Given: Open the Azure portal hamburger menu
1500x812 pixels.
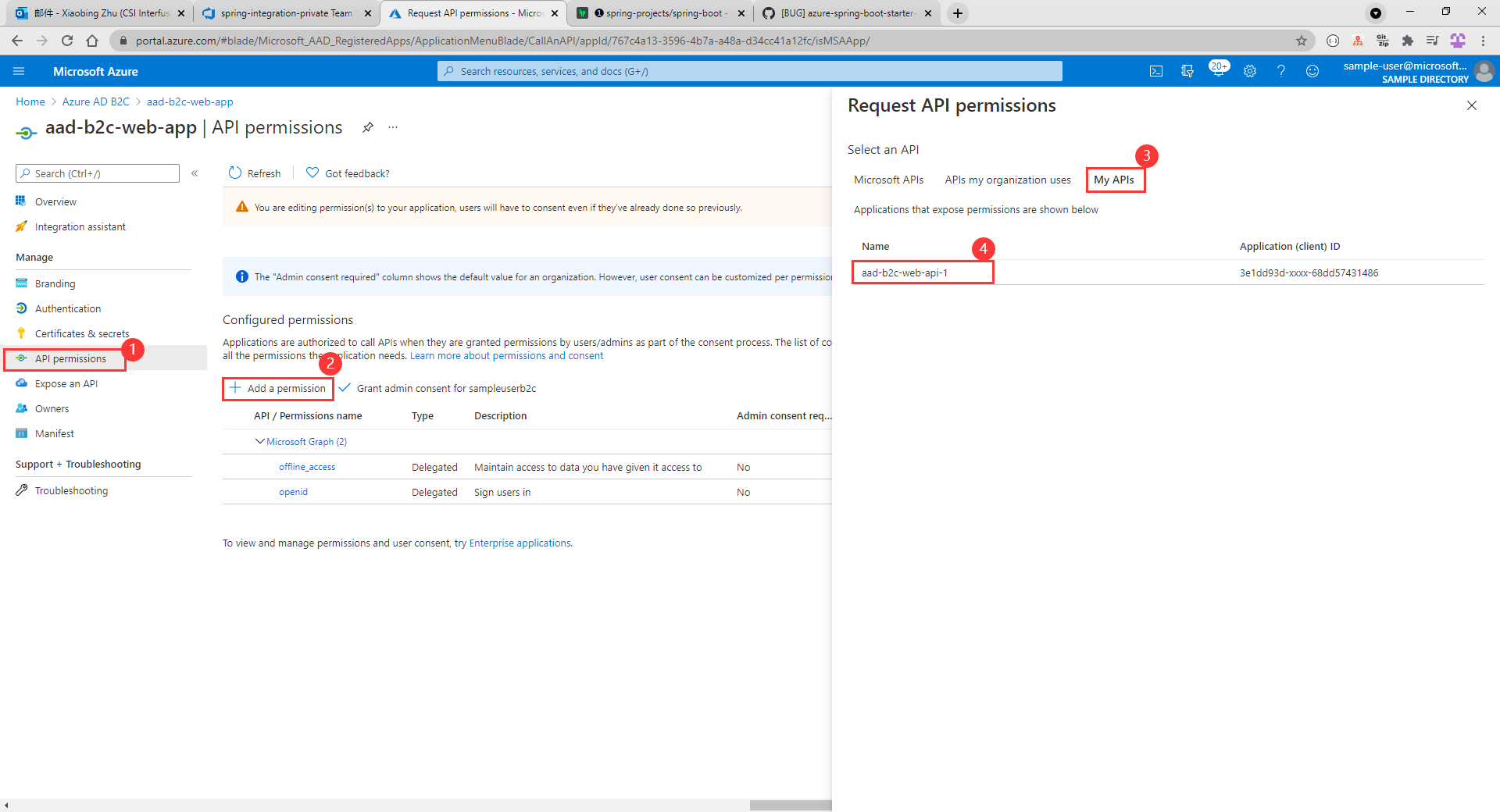Looking at the screenshot, I should (19, 71).
